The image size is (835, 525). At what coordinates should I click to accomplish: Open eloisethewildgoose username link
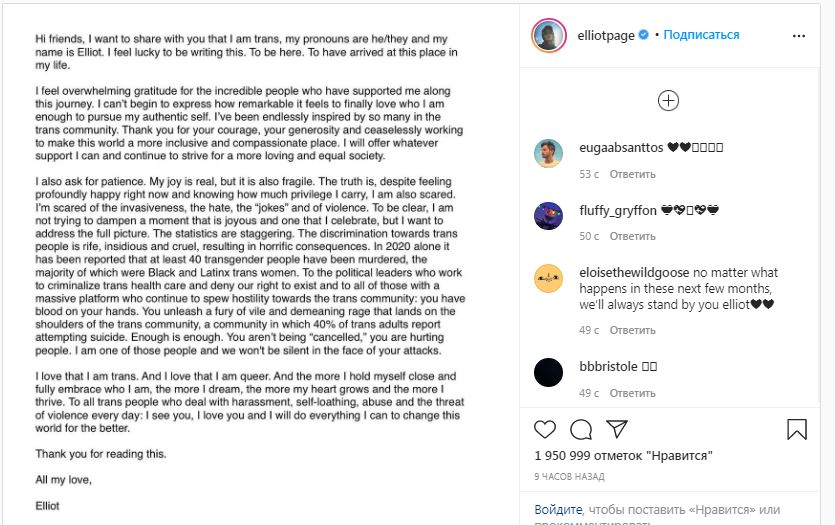[633, 272]
